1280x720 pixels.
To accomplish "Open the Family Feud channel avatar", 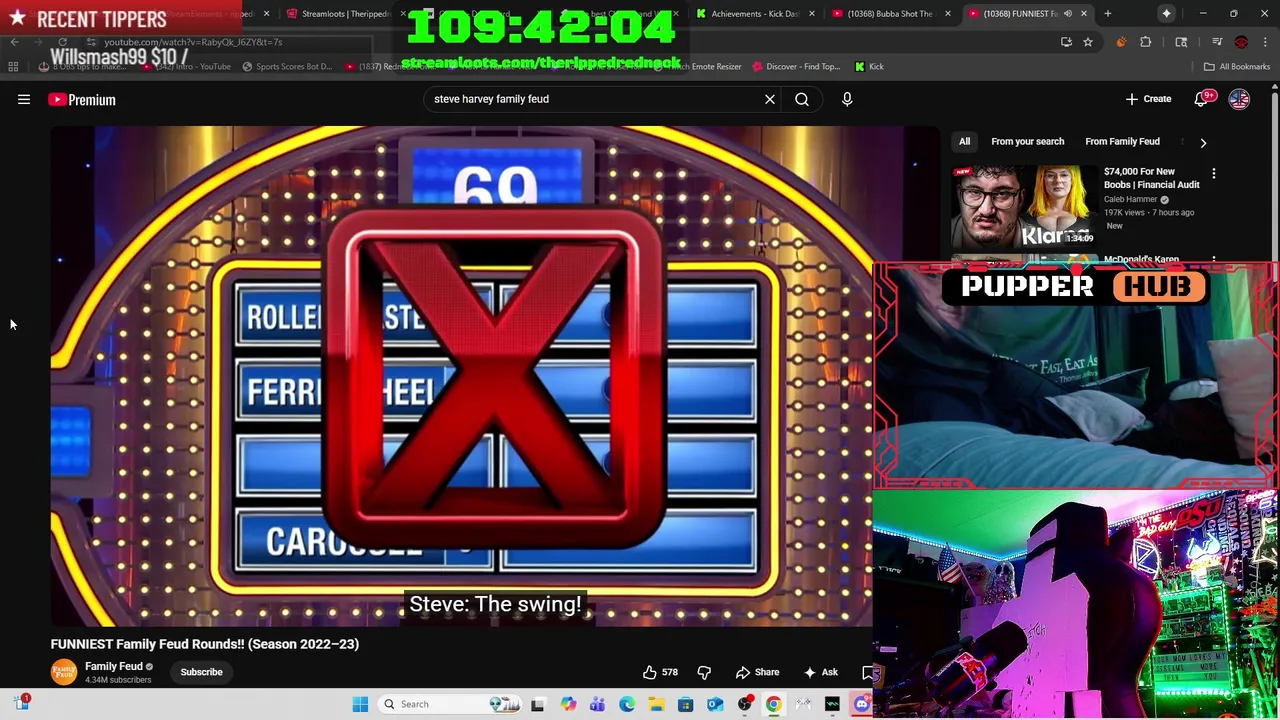I will (64, 672).
